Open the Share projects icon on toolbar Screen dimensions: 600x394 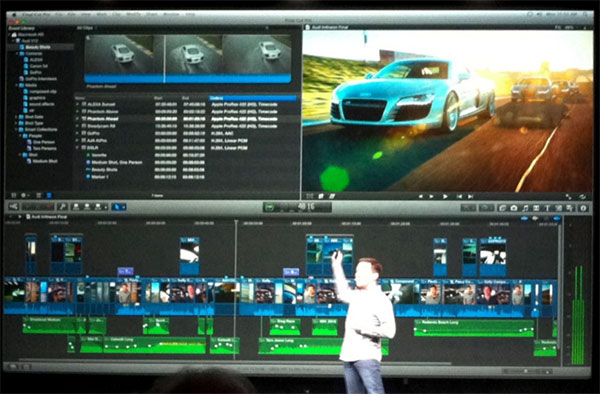point(13,207)
